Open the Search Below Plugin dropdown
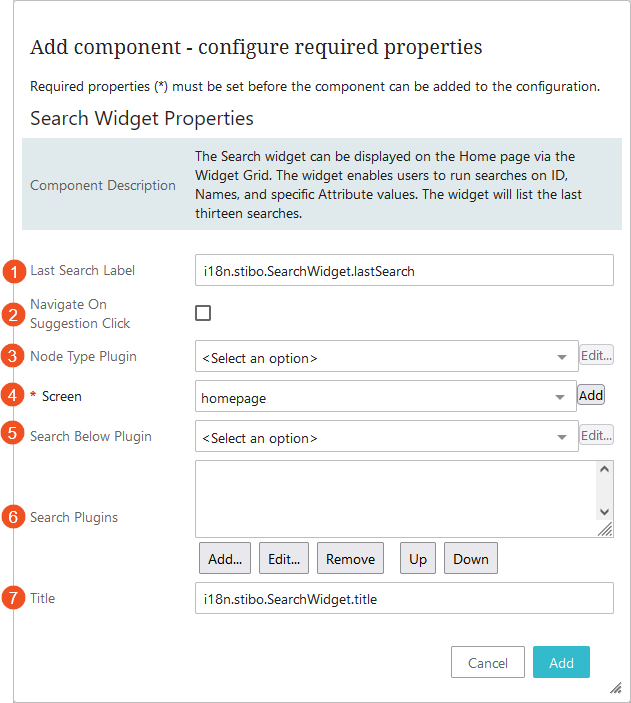Image resolution: width=631 pixels, height=703 pixels. pos(386,437)
